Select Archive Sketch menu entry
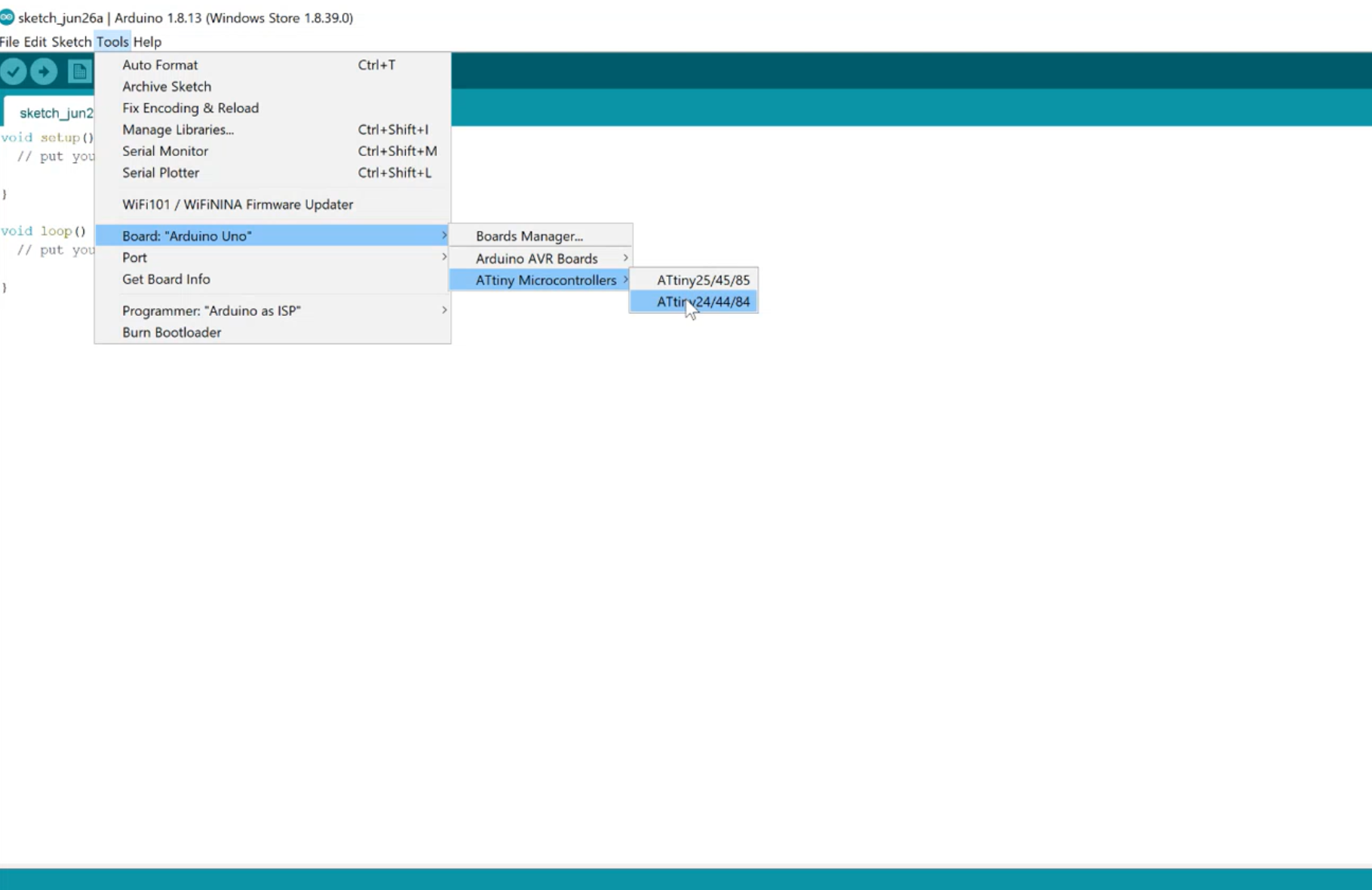Screen dimensions: 1372x890 [272, 87]
